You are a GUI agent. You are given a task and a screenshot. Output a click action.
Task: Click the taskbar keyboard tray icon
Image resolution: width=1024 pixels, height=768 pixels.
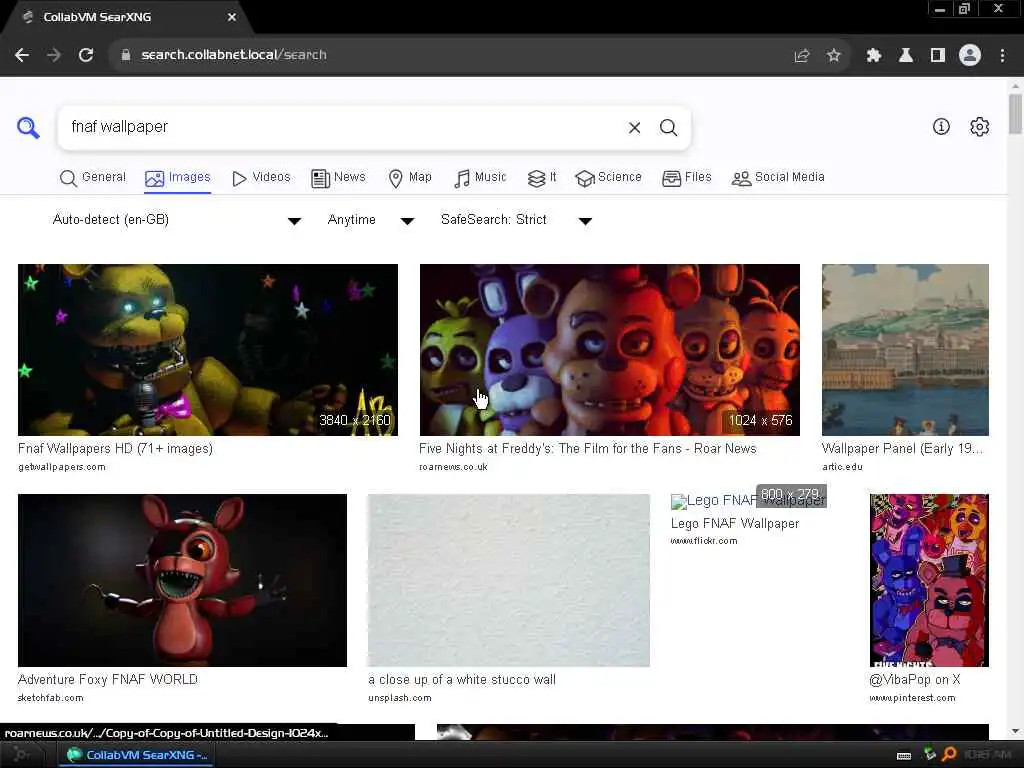click(x=904, y=756)
